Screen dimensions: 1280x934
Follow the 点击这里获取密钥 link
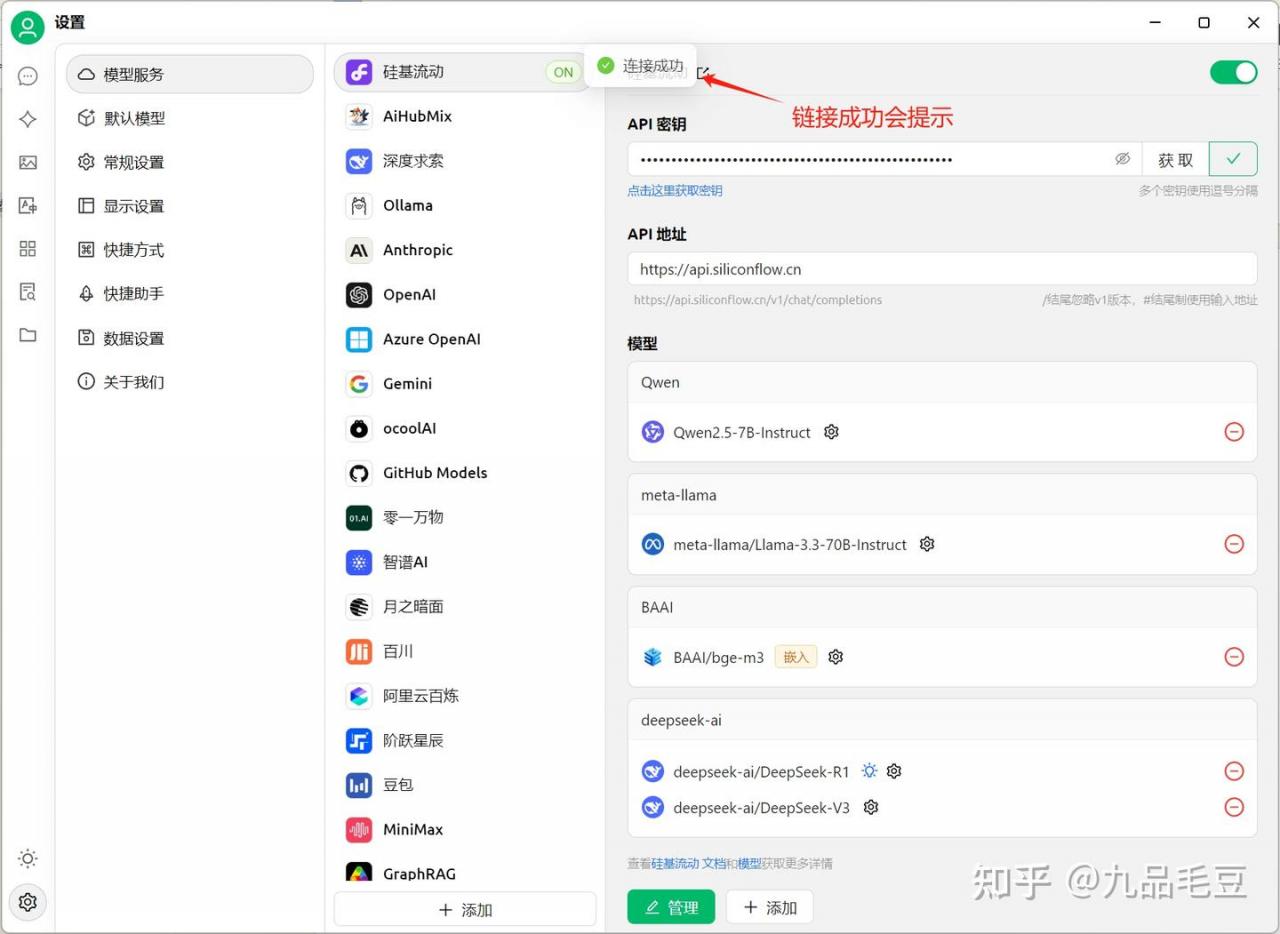coord(675,190)
